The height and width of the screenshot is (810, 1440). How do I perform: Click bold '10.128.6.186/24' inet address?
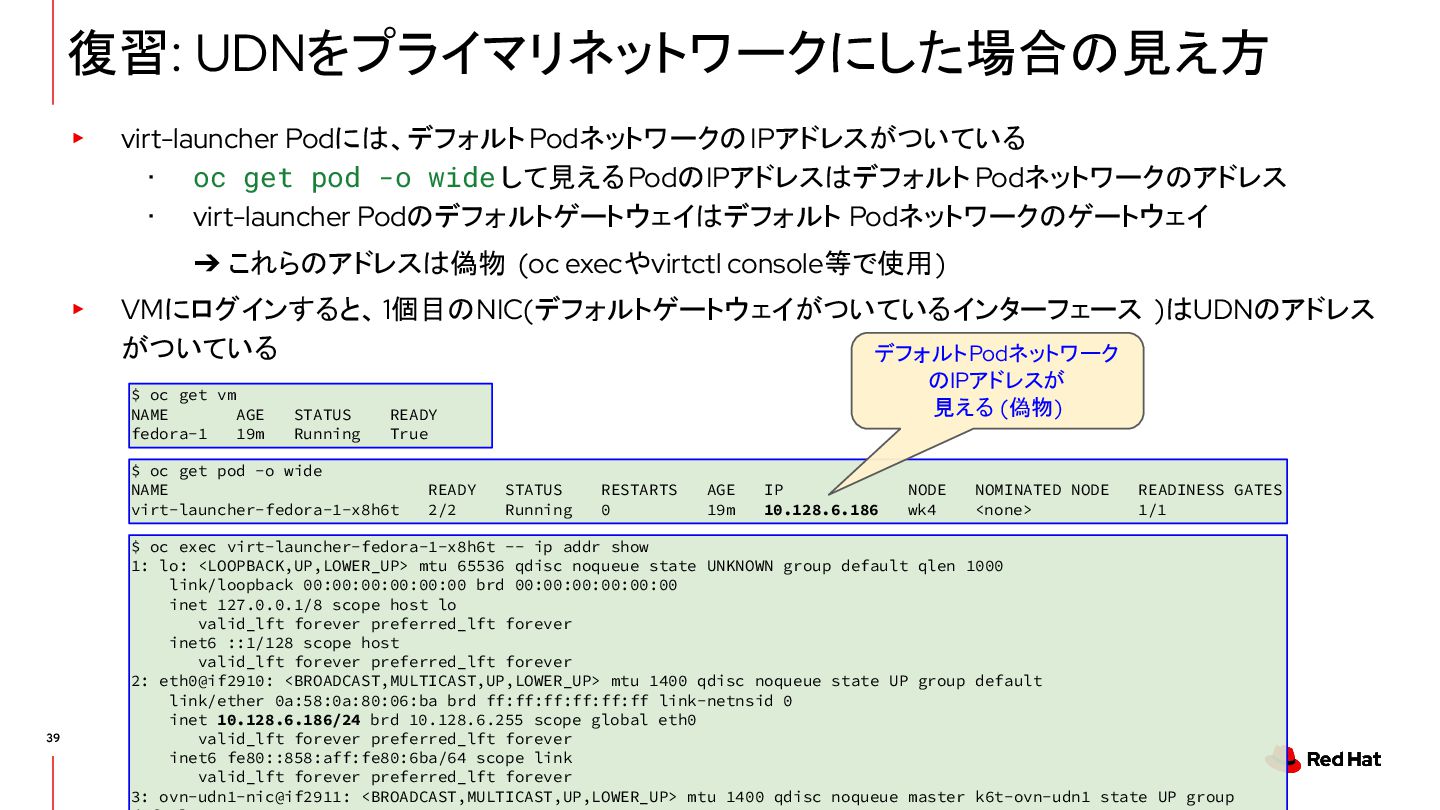pos(289,720)
